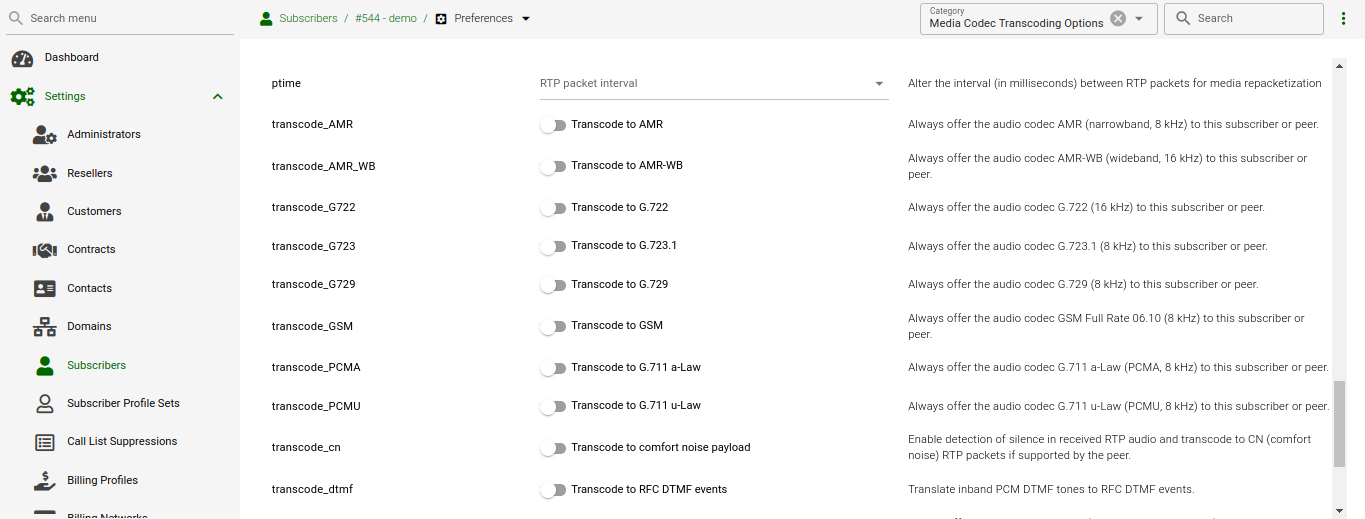
Task: Click the Billing Profiles hand-money icon
Action: [45, 481]
